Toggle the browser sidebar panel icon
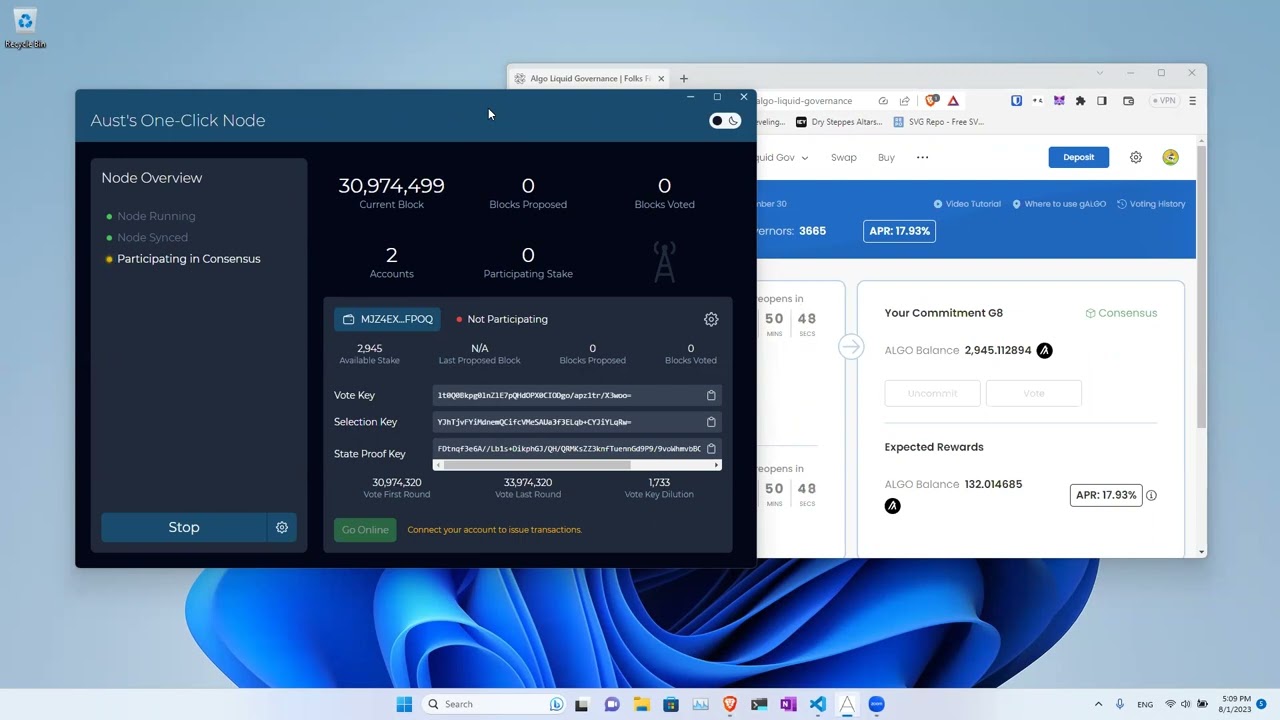 1102,101
